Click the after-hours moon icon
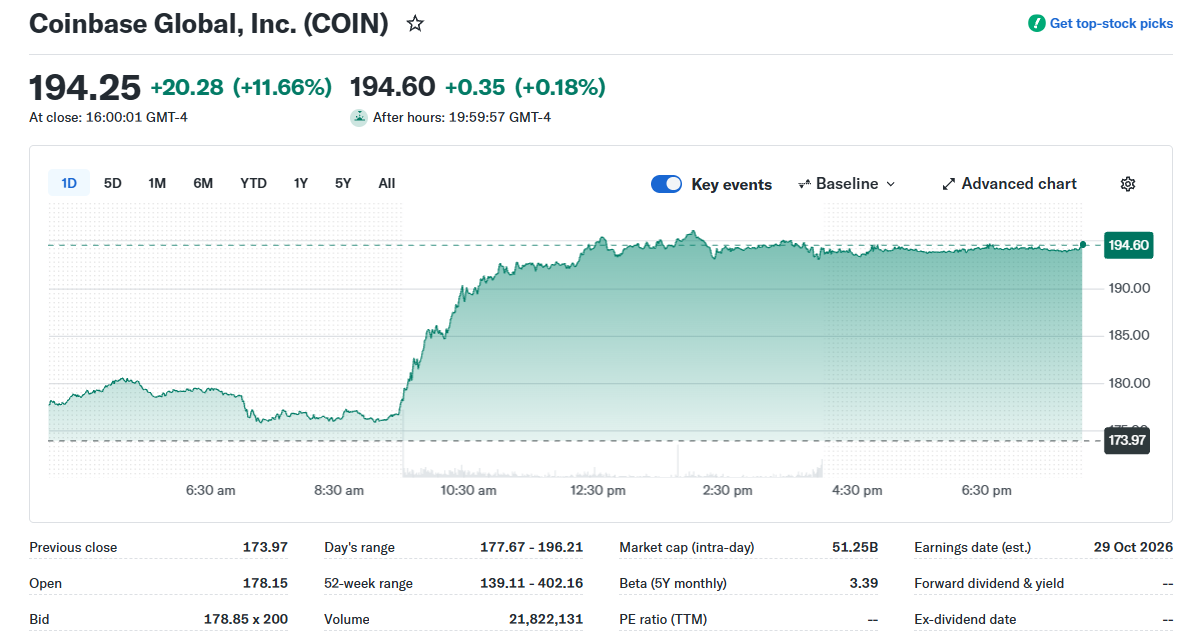 tap(358, 118)
